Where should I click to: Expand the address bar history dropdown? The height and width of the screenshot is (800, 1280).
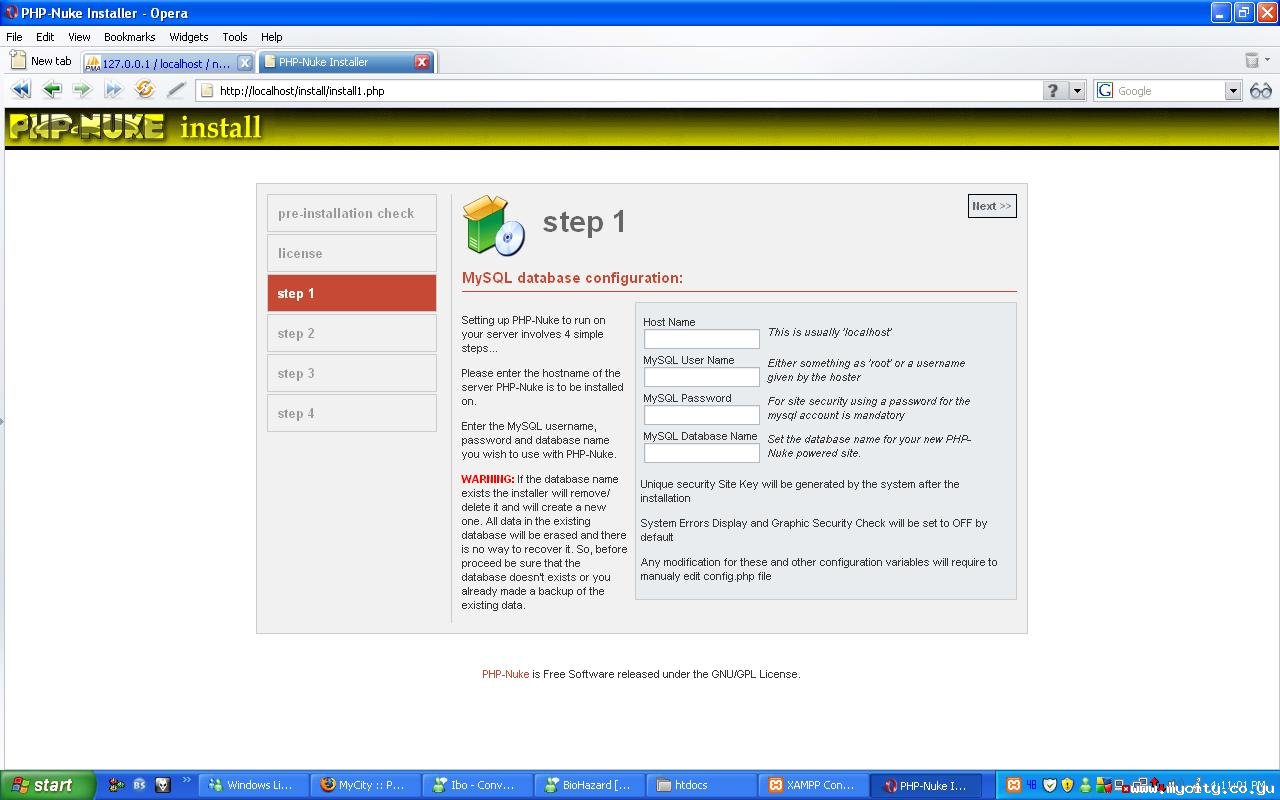coord(1077,91)
